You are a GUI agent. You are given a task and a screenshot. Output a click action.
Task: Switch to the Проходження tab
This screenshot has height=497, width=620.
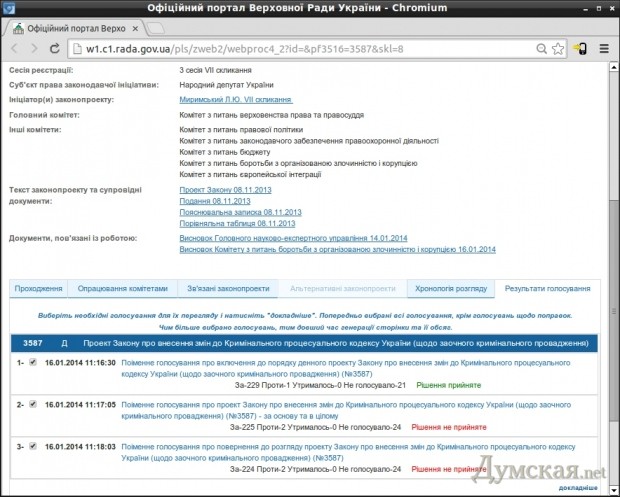(x=38, y=289)
